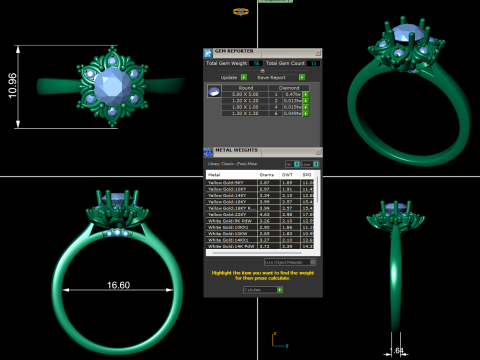The image size is (480, 360).
Task: Click the SPG column header
Action: (307, 175)
